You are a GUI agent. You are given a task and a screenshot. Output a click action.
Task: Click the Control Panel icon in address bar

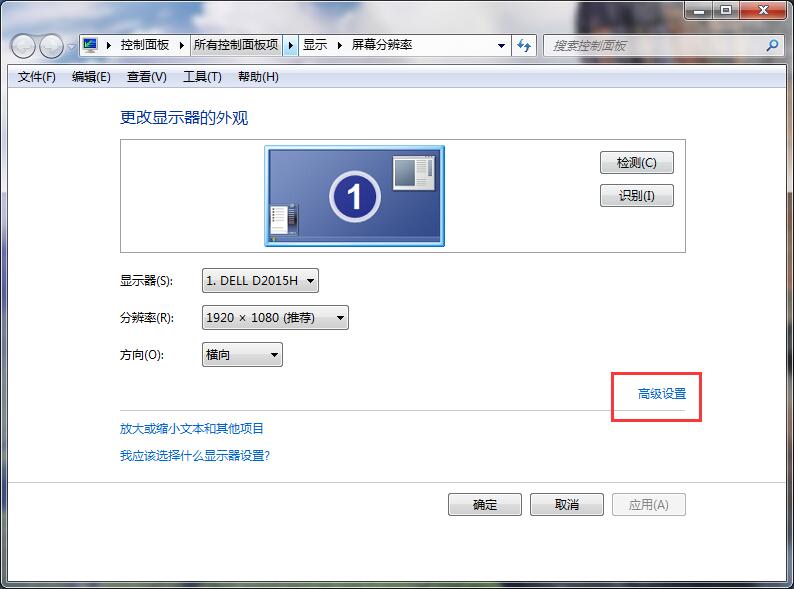tap(90, 45)
